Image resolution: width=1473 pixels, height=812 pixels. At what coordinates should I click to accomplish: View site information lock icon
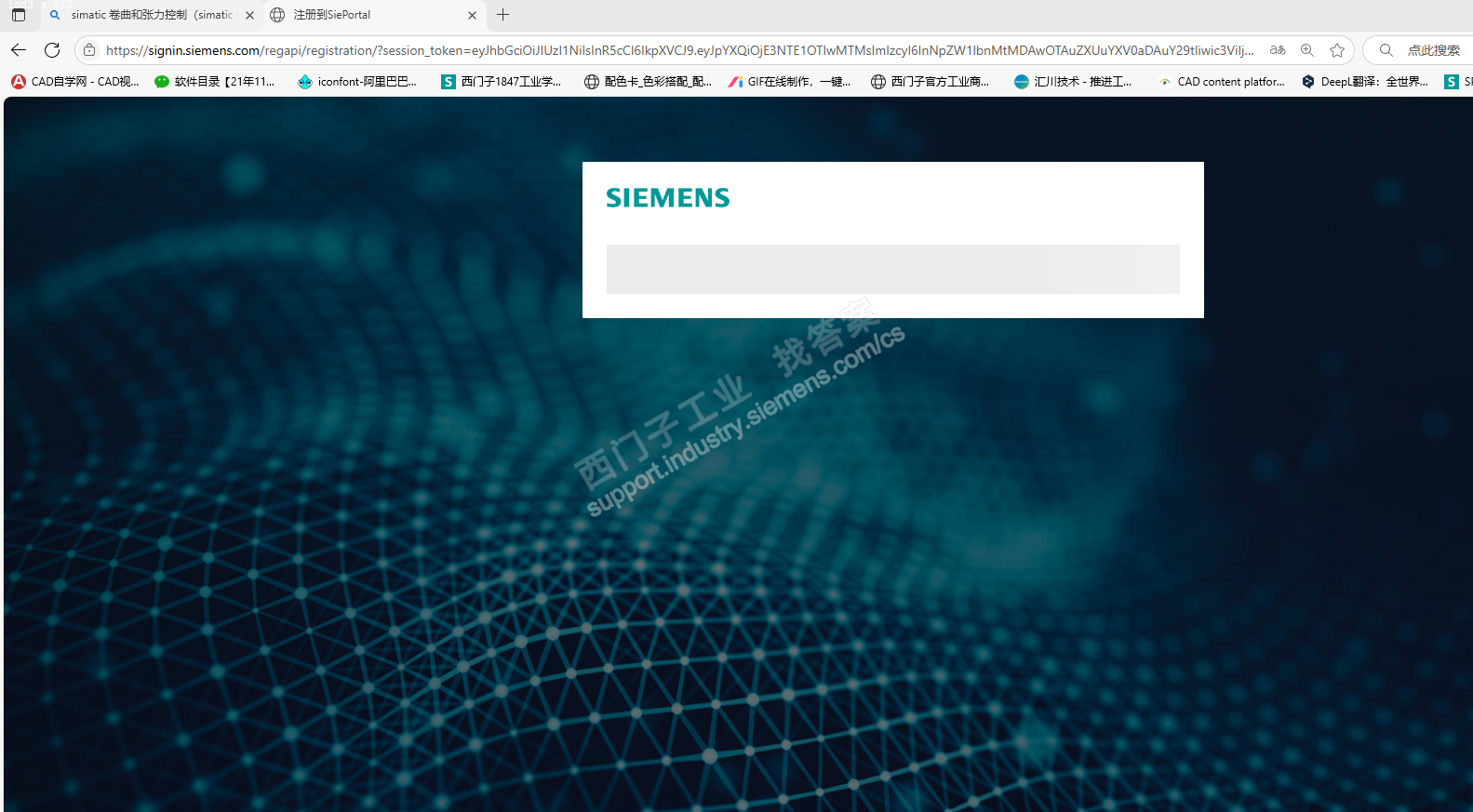[x=89, y=50]
